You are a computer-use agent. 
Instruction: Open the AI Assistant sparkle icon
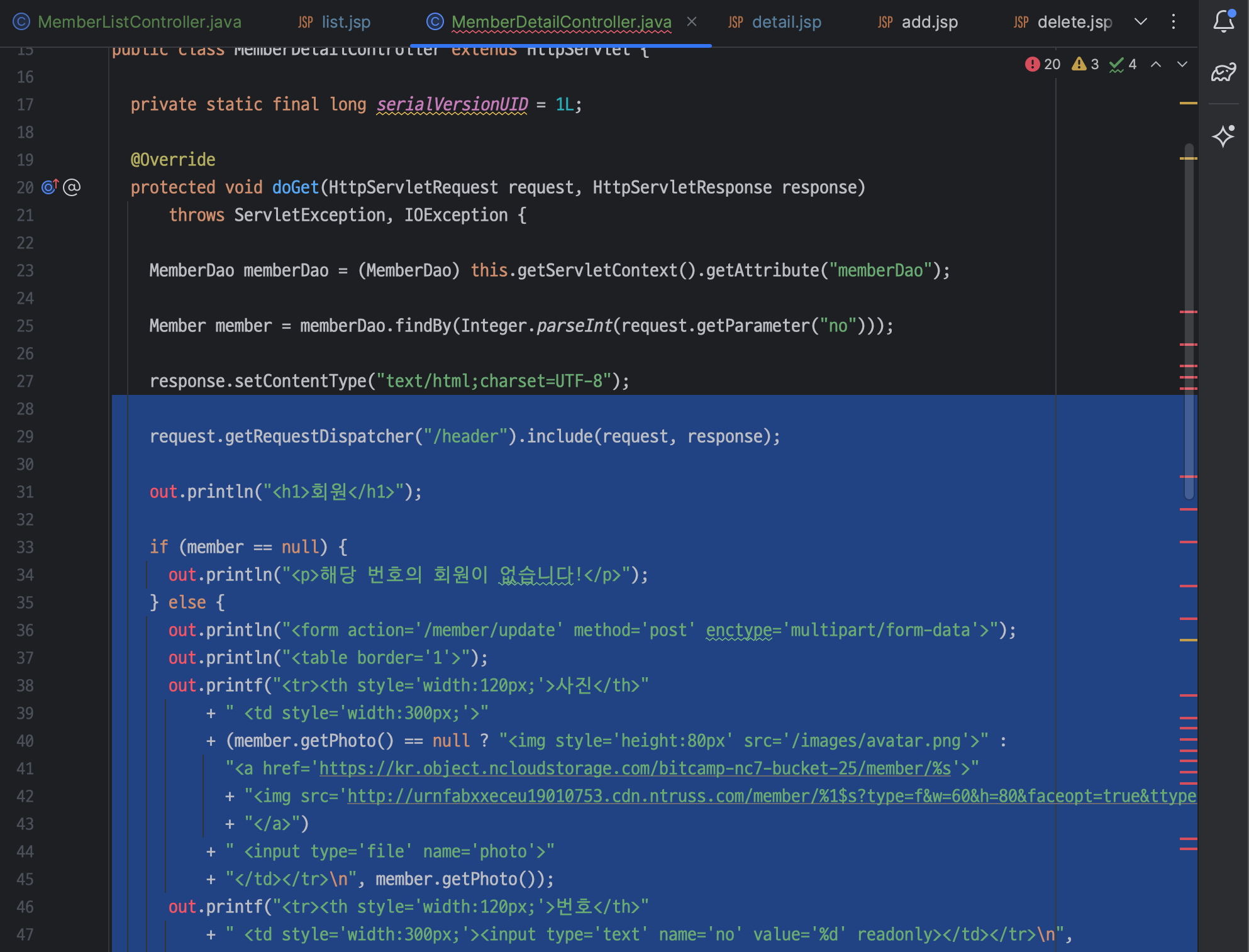(x=1223, y=136)
